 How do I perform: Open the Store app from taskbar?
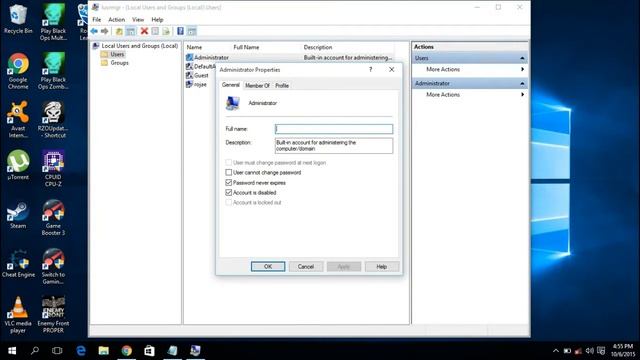click(x=149, y=350)
